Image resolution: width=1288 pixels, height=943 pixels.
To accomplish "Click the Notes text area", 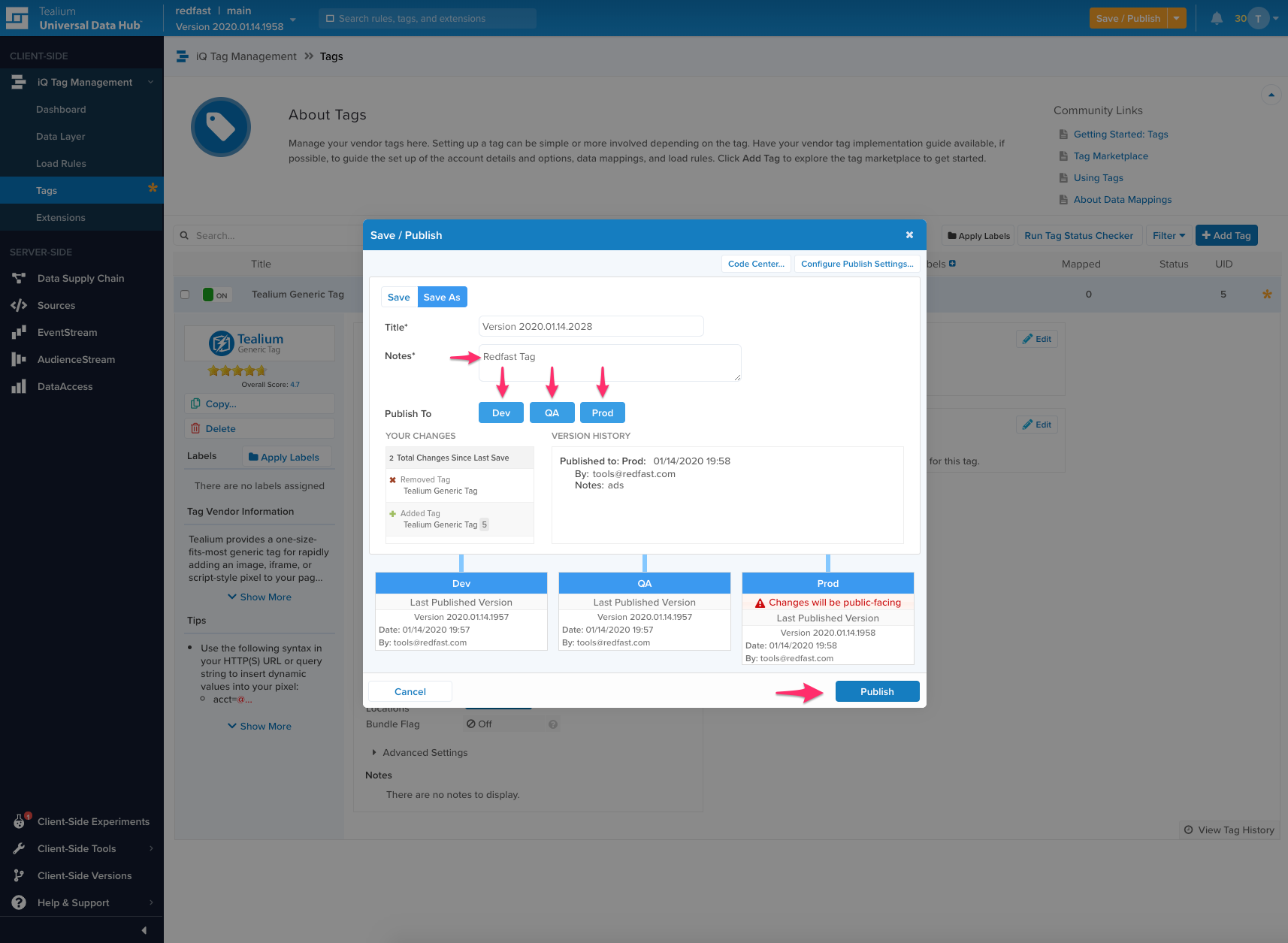I will [610, 363].
